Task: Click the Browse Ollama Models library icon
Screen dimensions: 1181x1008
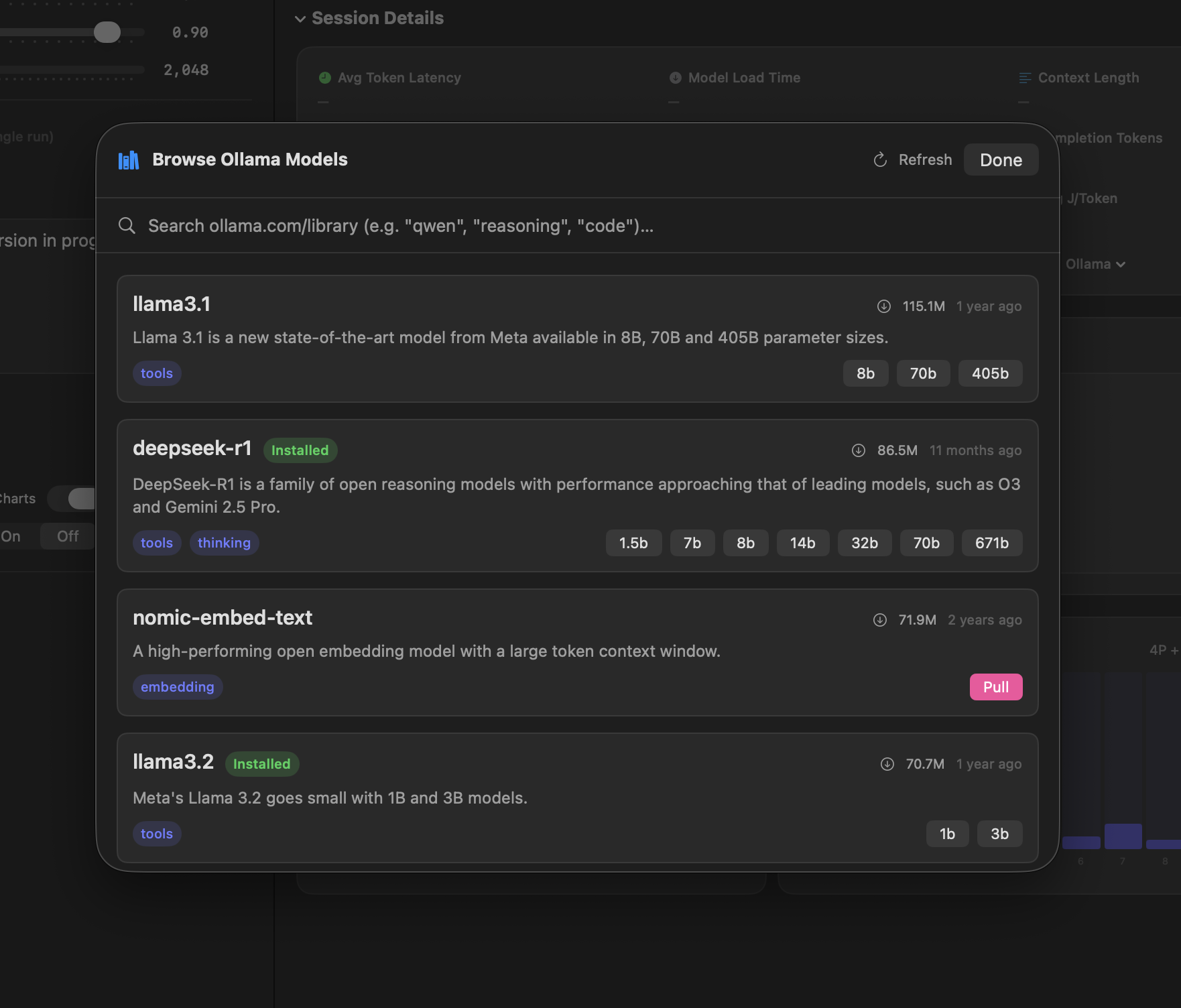Action: coord(129,160)
